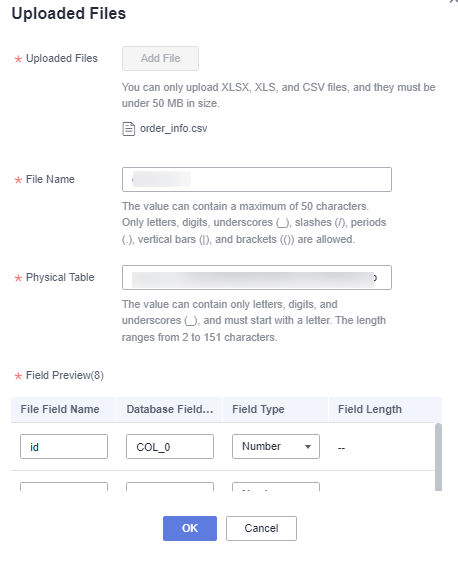This screenshot has height=563, width=458.
Task: Click the second row database field box
Action: point(170,487)
